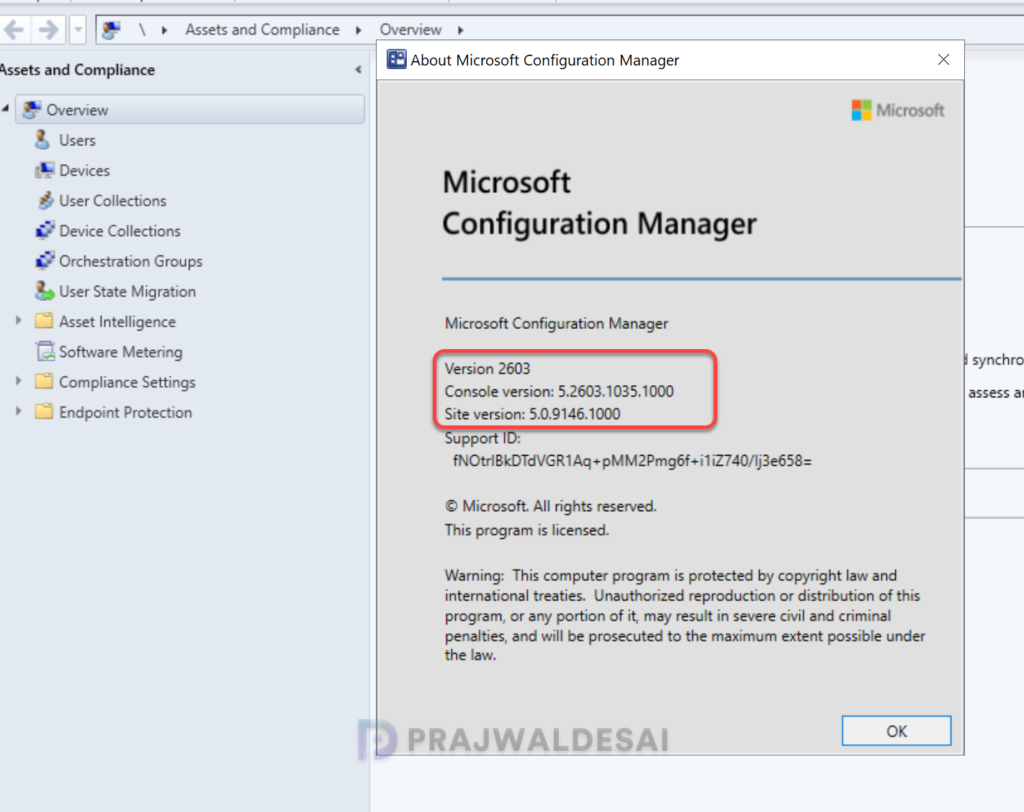Viewport: 1024px width, 812px height.
Task: Click the Users node icon
Action: coord(42,140)
